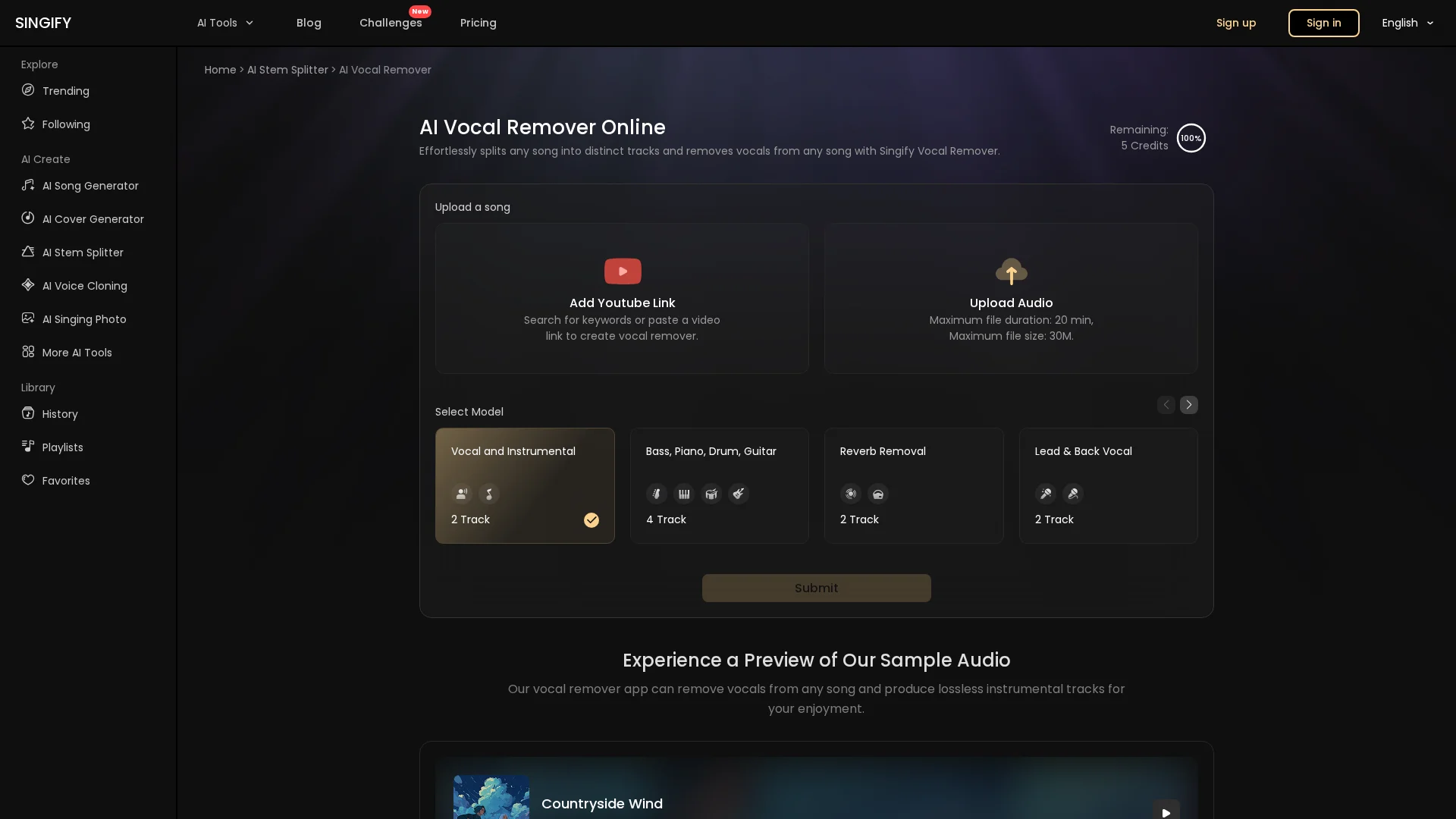Click the Favorites heart icon

coord(28,480)
